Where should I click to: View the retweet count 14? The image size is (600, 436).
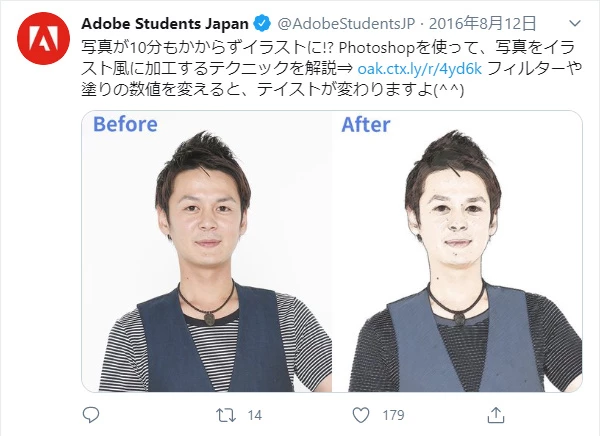(x=254, y=415)
